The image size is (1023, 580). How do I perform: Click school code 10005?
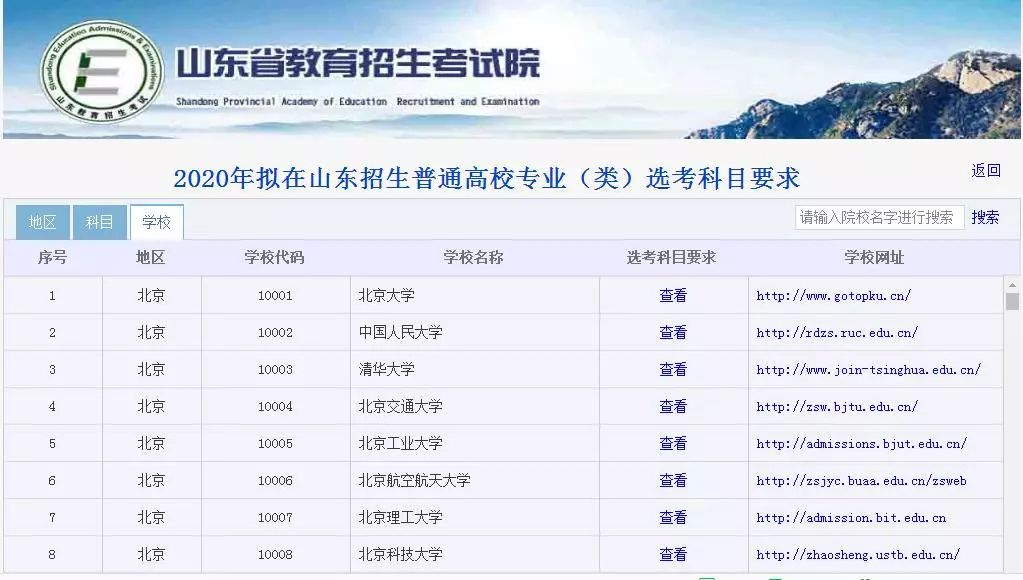(275, 444)
